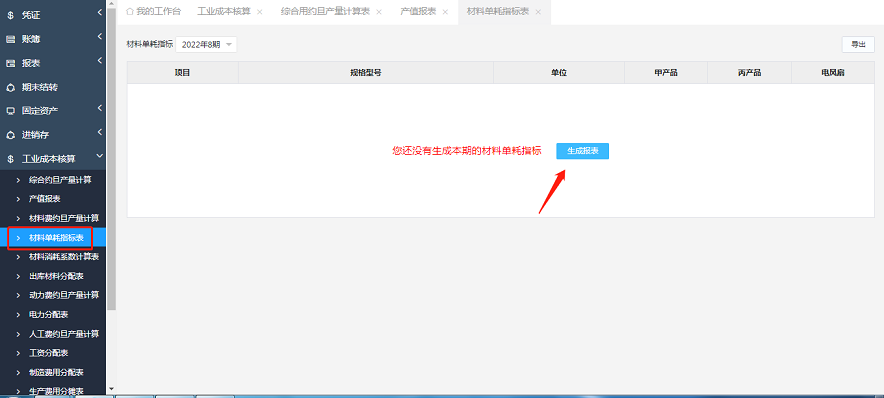This screenshot has width=884, height=398.
Task: Click the 项目 column header
Action: click(x=183, y=73)
